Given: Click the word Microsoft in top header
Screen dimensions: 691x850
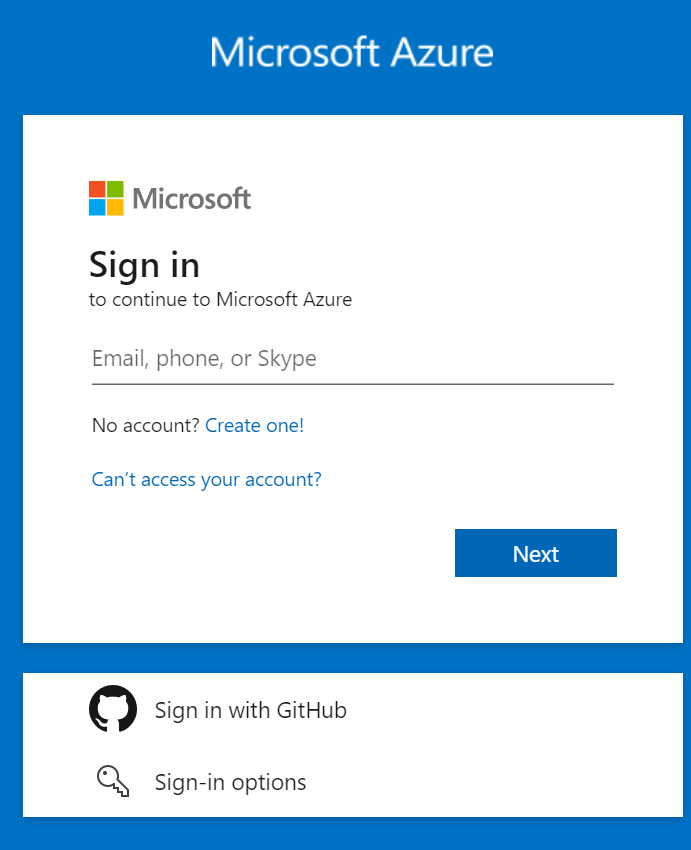Looking at the screenshot, I should (x=294, y=53).
